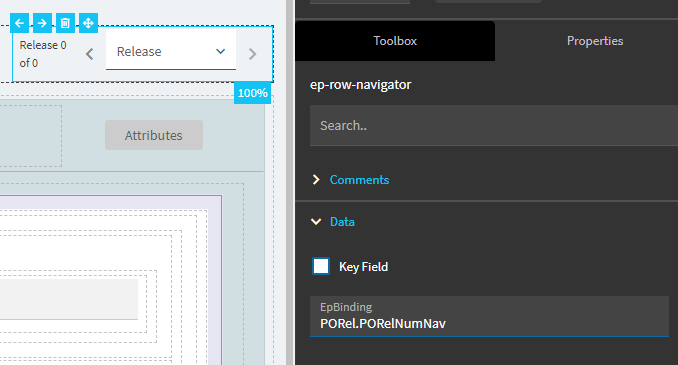Switch to the Toolbox tab

(x=395, y=41)
